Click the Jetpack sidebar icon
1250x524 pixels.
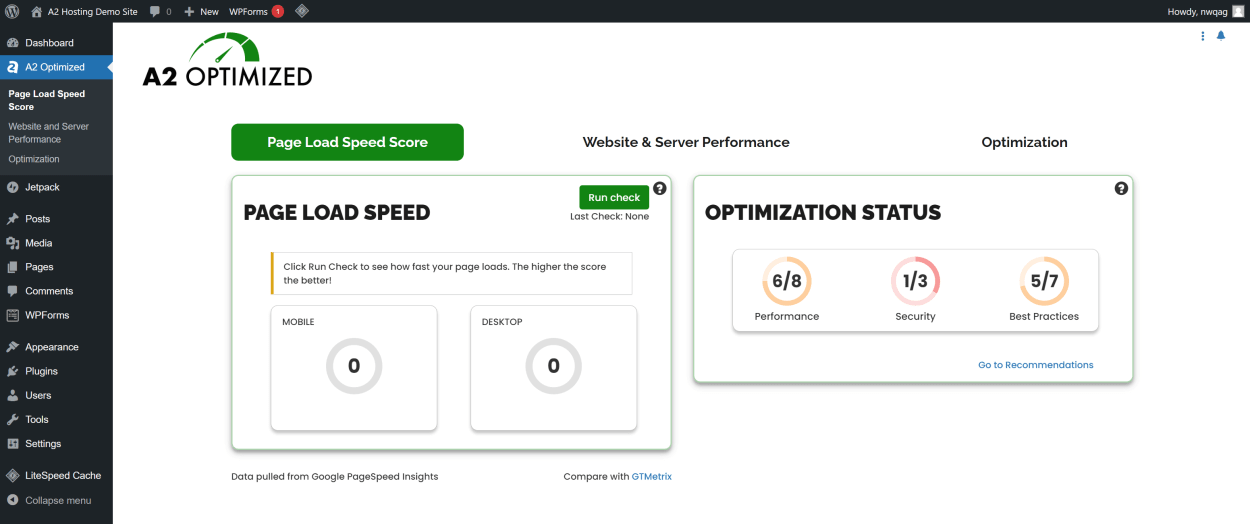click(13, 187)
